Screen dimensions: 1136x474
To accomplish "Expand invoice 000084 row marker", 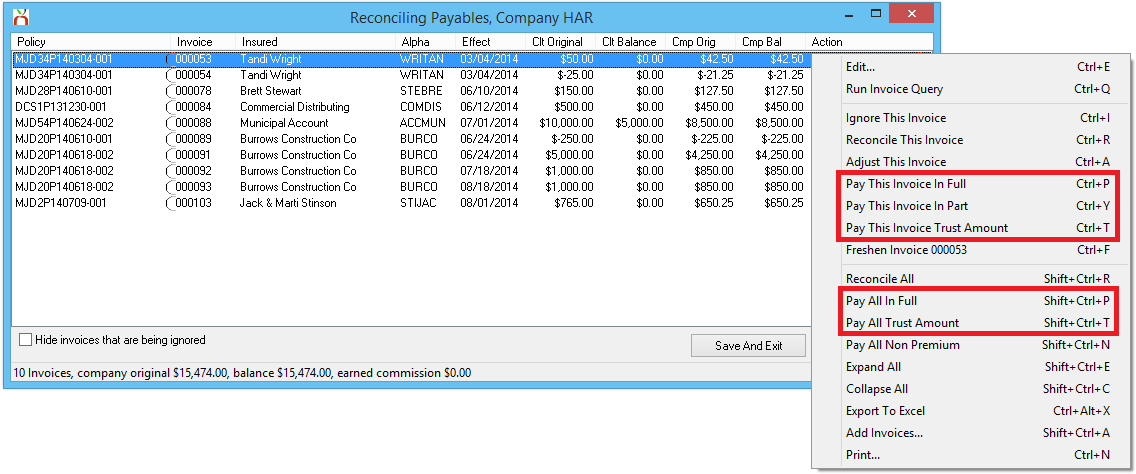I will [x=170, y=107].
